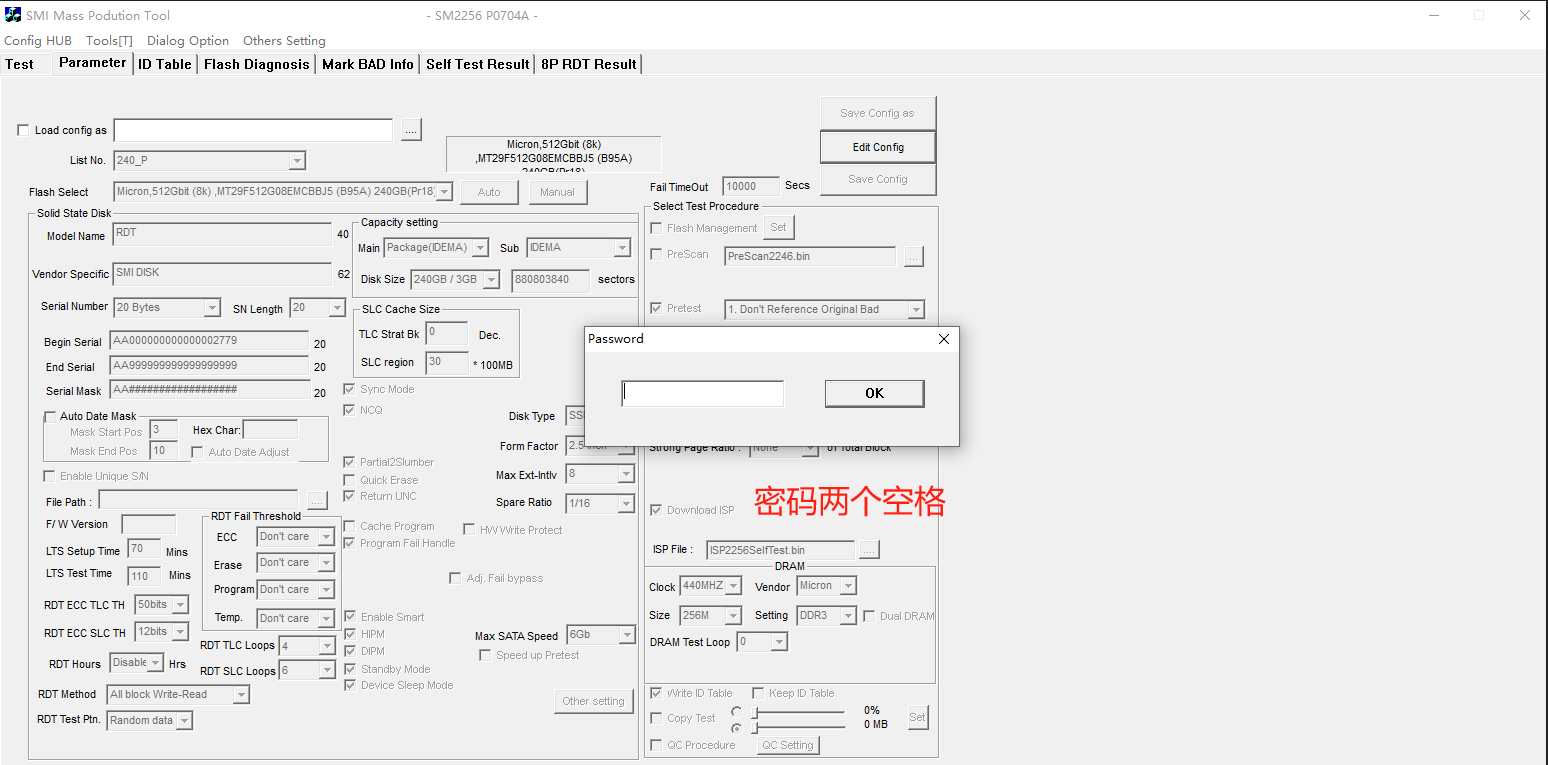Click the Edit Config button
This screenshot has height=765, width=1548.
(878, 147)
